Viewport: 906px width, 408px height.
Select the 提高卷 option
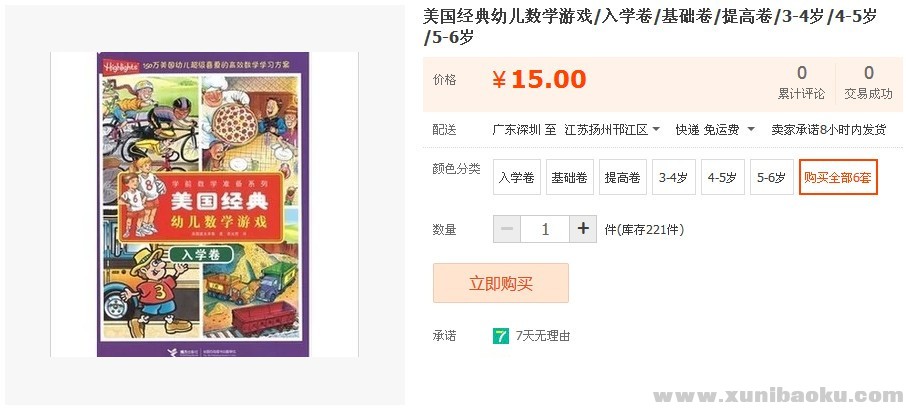[x=622, y=177]
